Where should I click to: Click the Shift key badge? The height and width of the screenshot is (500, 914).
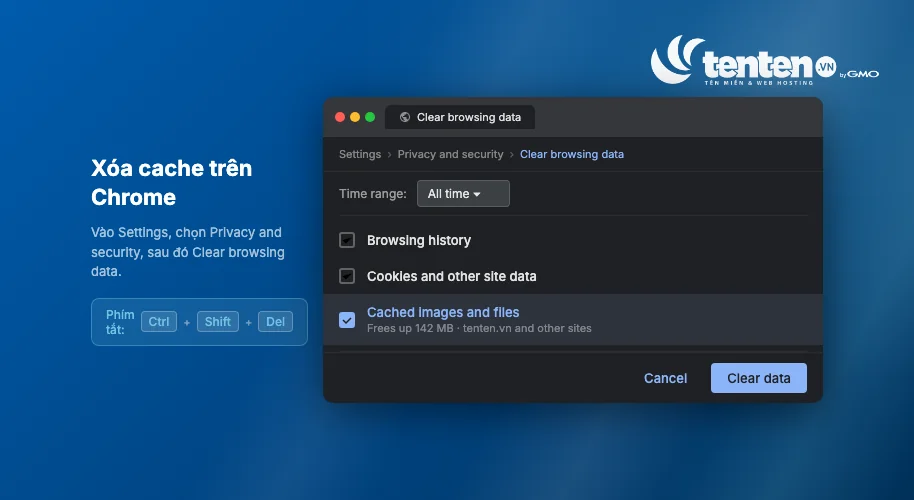[x=218, y=322]
